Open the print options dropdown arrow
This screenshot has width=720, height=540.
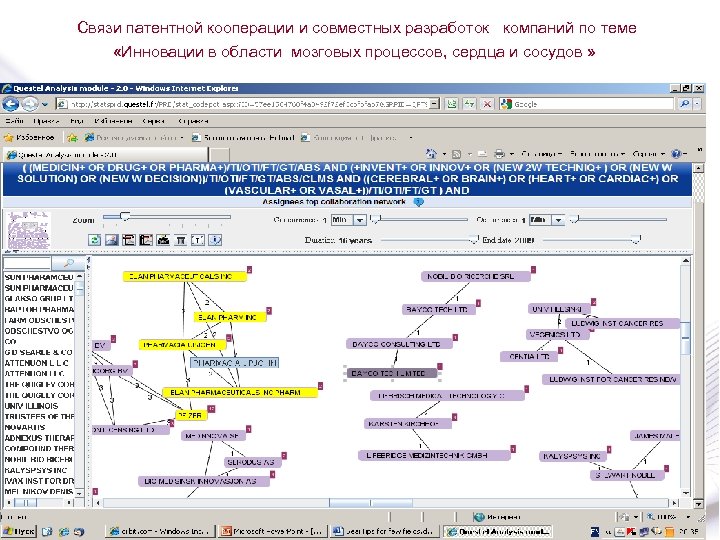[511, 154]
